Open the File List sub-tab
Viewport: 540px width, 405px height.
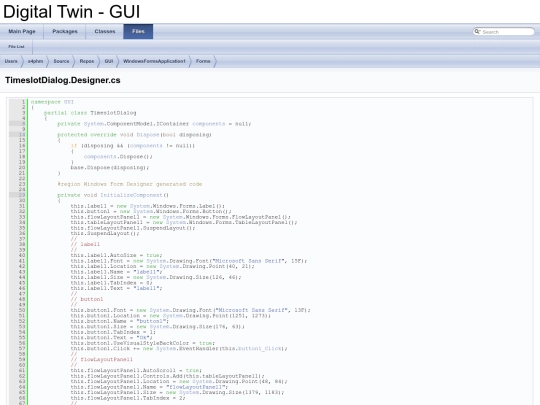[x=16, y=46]
